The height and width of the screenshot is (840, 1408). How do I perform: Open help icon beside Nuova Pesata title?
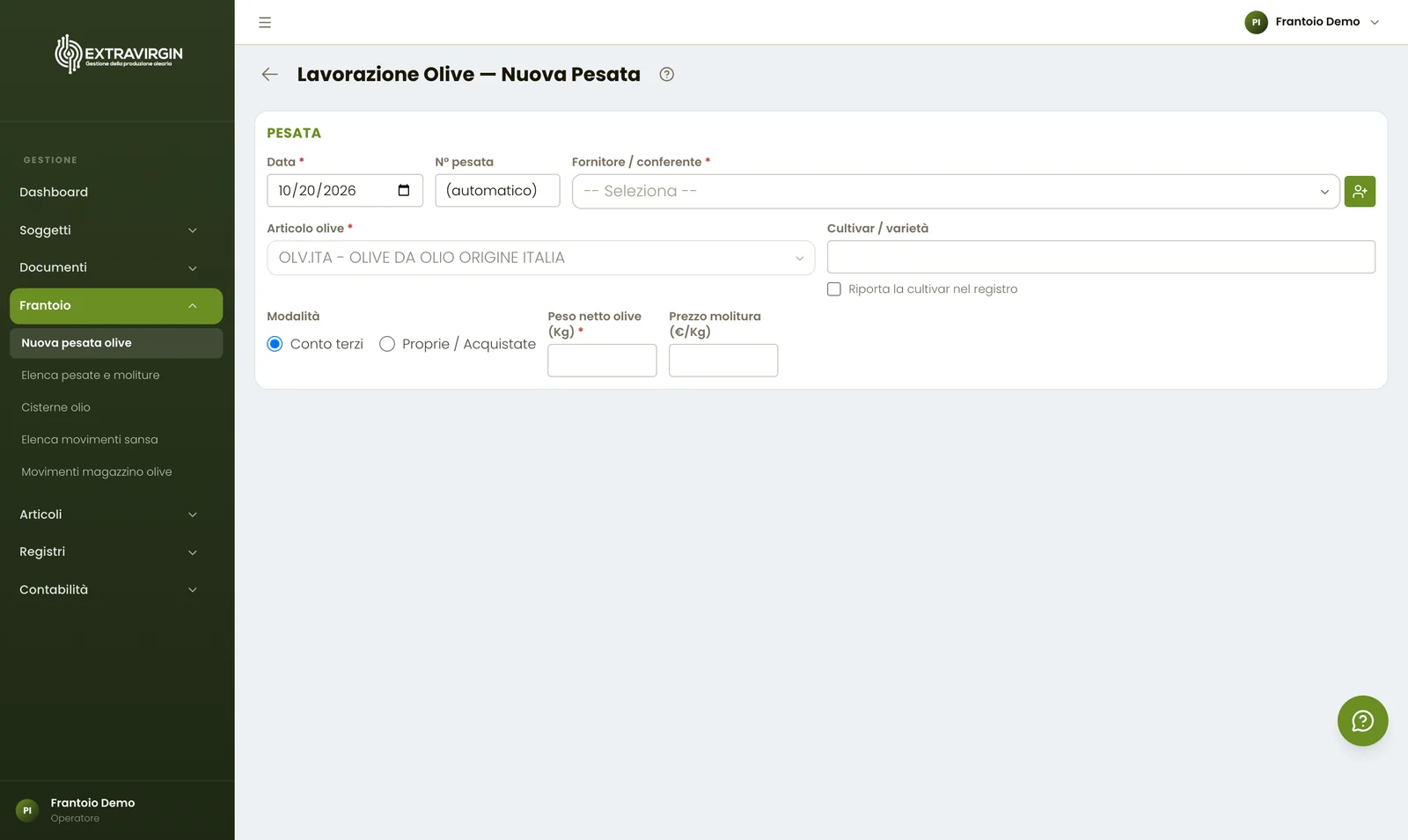667,75
